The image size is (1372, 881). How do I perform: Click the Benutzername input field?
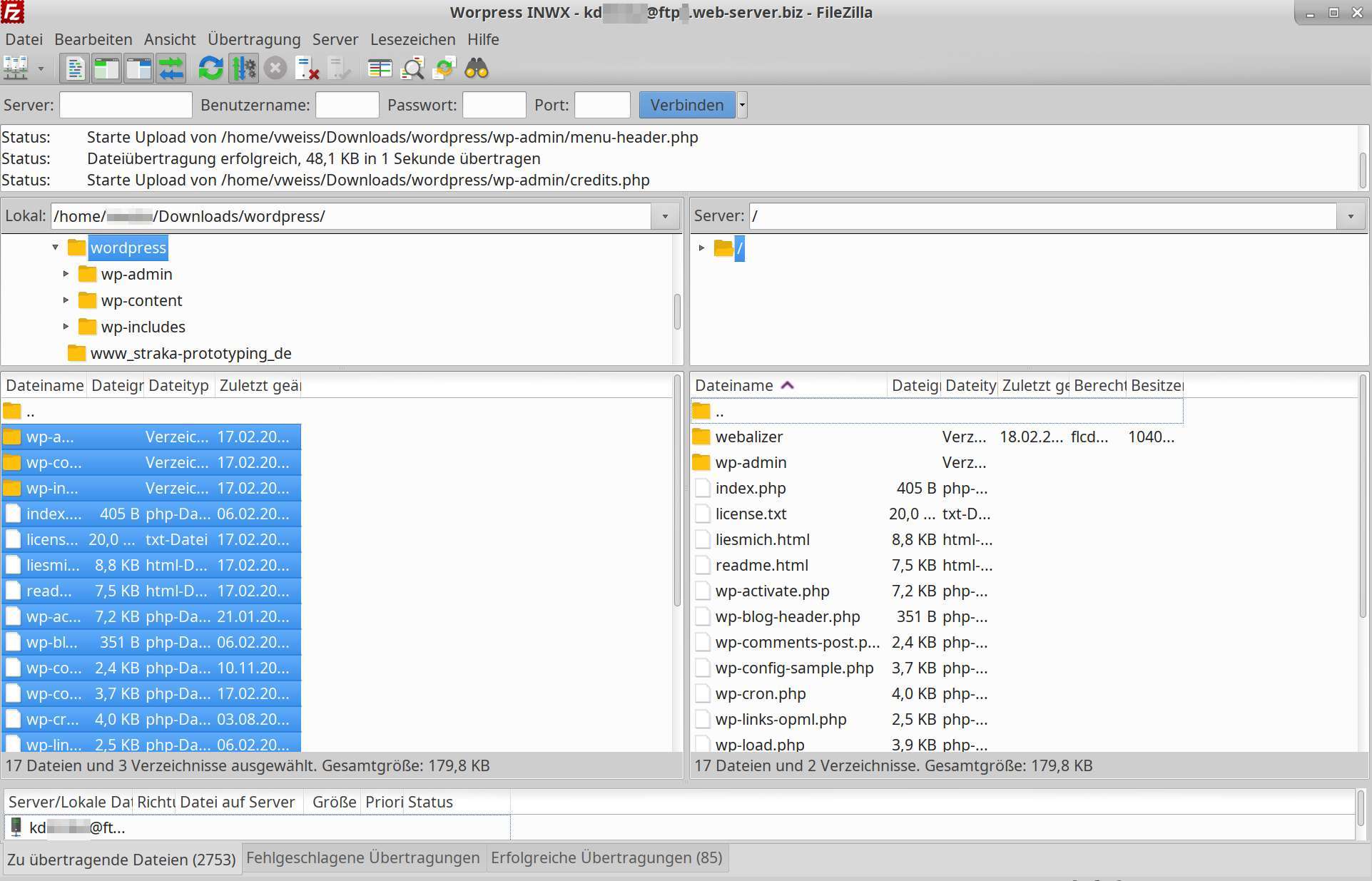pyautogui.click(x=347, y=105)
